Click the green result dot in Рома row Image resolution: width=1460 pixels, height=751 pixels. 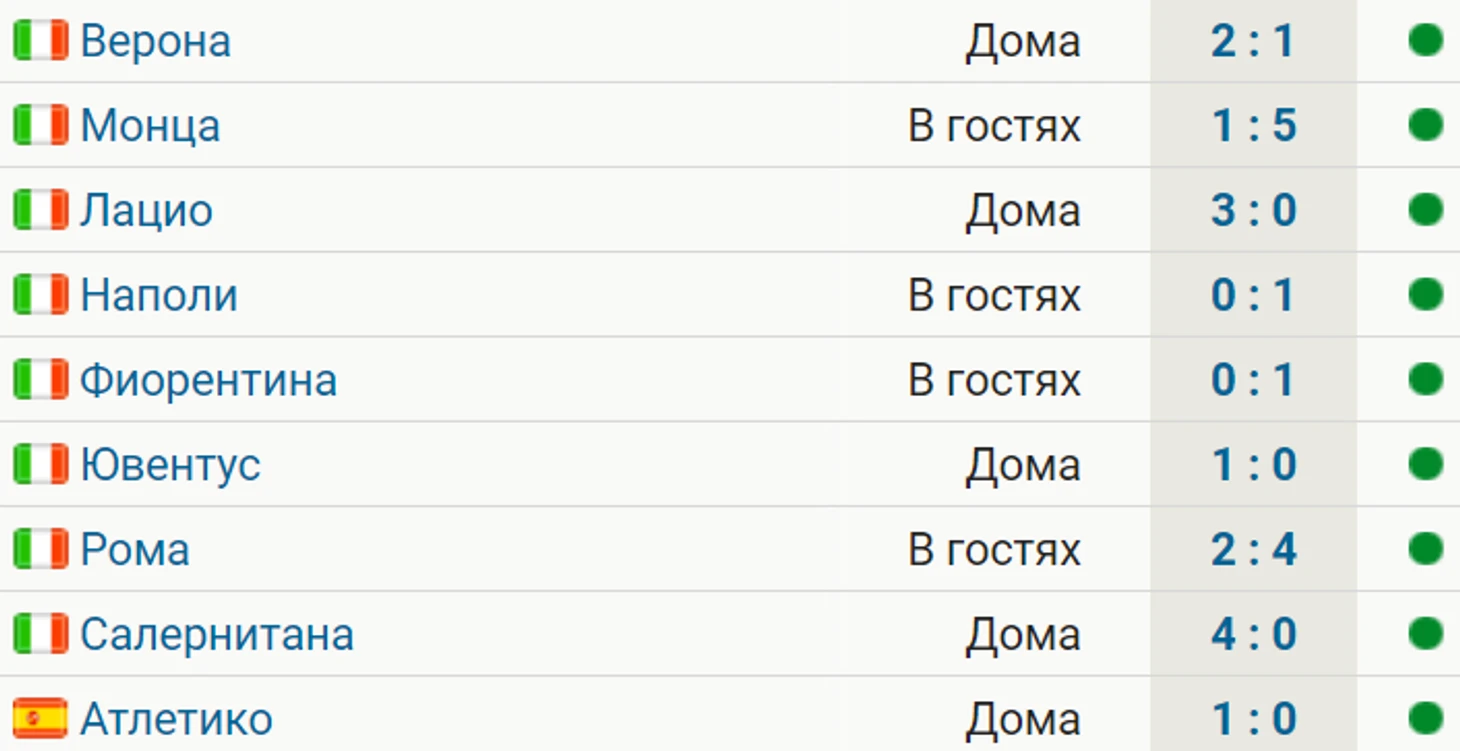(x=1425, y=549)
